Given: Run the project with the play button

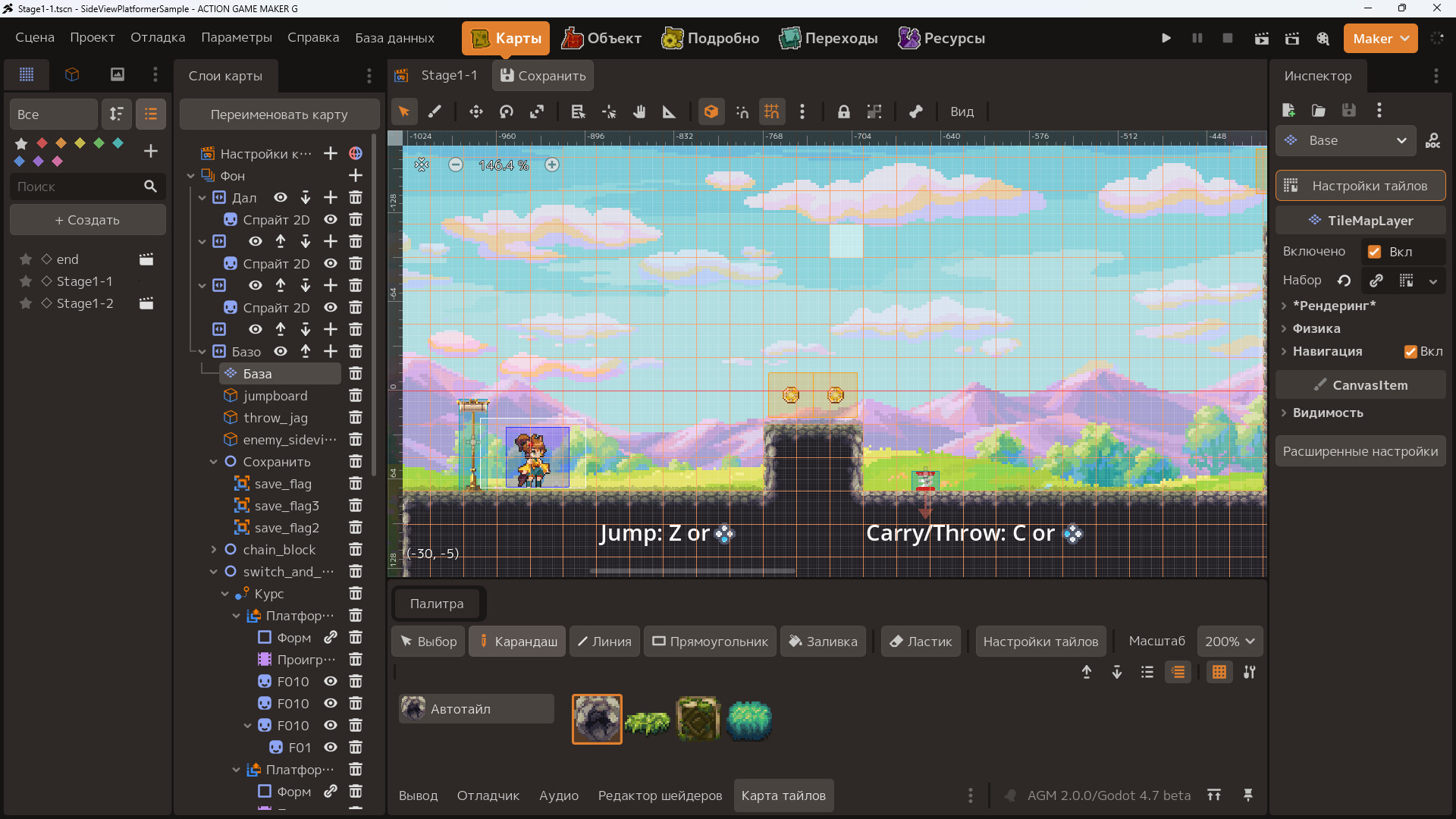Looking at the screenshot, I should pyautogui.click(x=1166, y=38).
